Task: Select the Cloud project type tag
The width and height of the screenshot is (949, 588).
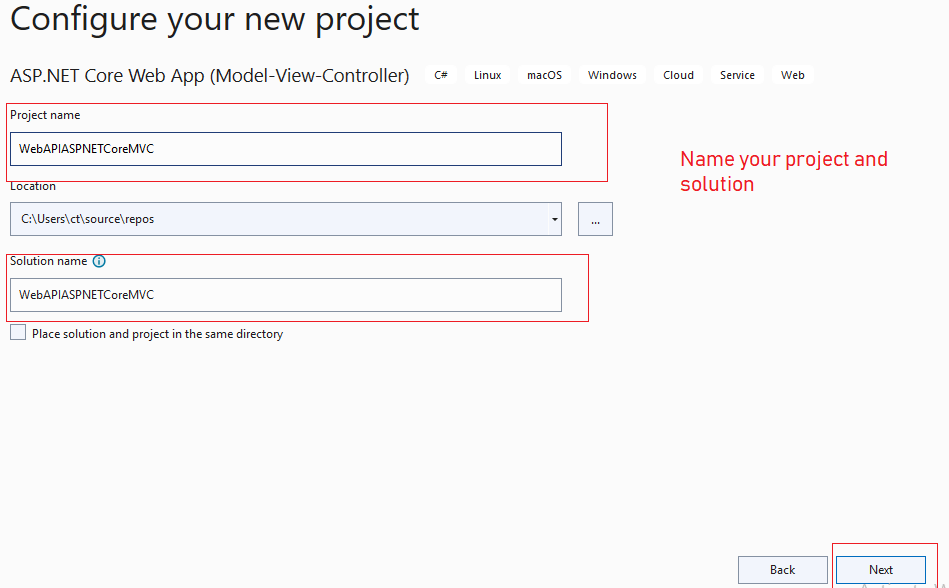Action: (x=678, y=74)
